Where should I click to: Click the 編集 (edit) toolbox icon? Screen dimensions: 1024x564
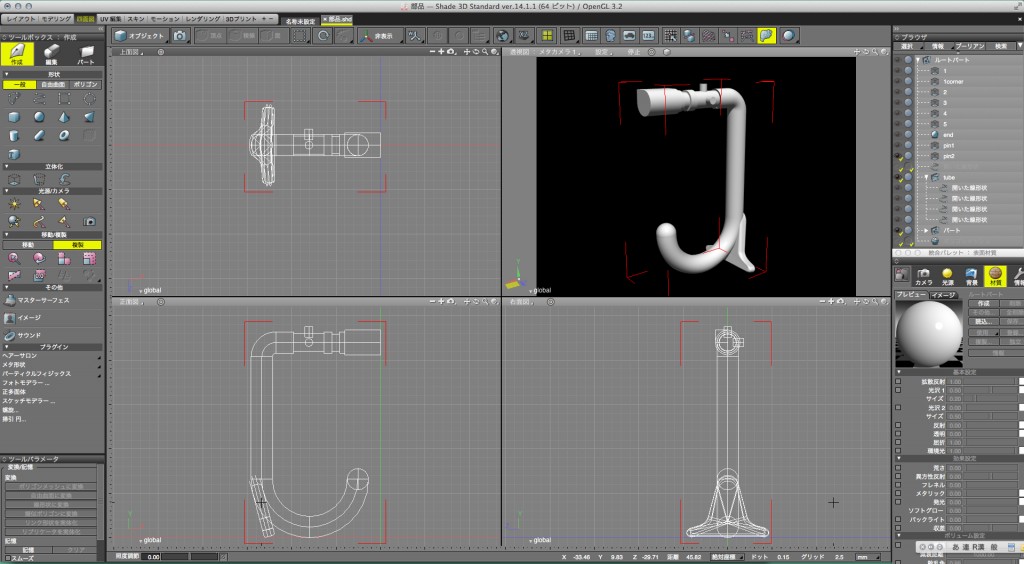[x=52, y=54]
